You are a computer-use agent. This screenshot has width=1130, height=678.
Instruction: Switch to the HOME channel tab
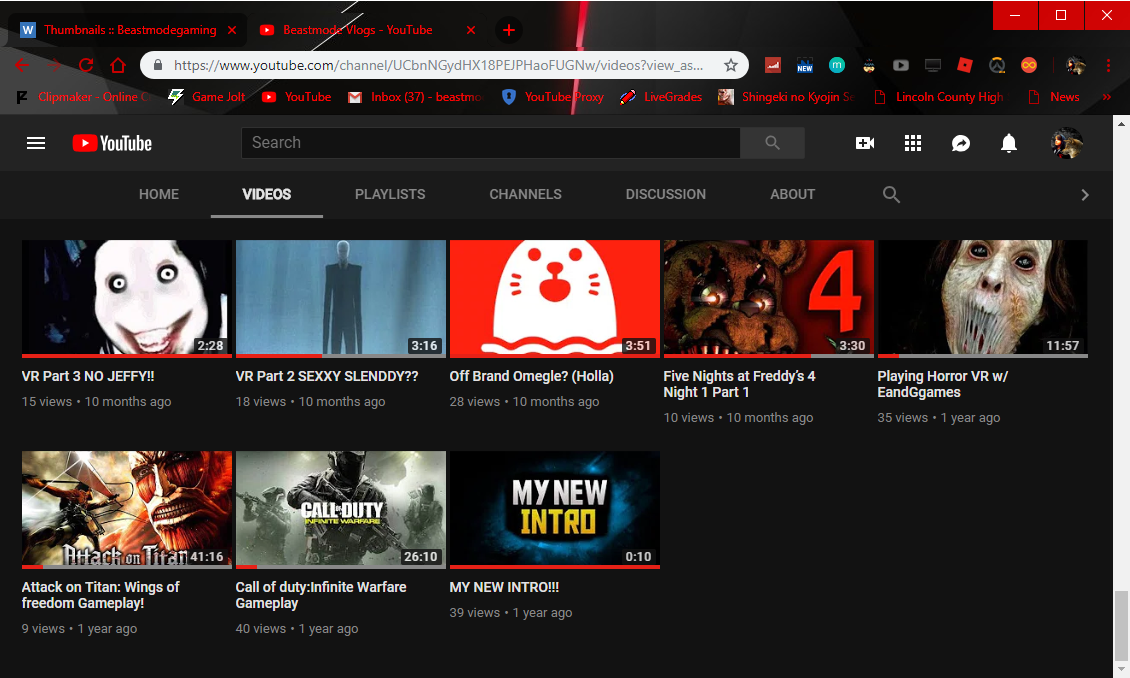click(159, 195)
